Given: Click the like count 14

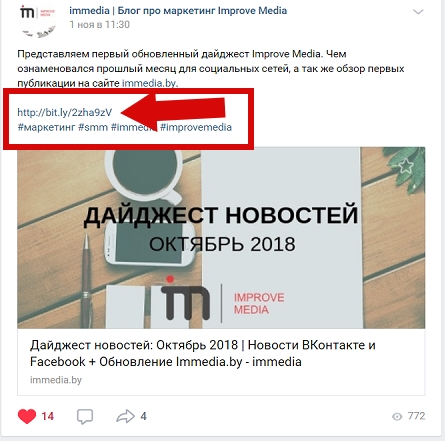Looking at the screenshot, I should [48, 416].
